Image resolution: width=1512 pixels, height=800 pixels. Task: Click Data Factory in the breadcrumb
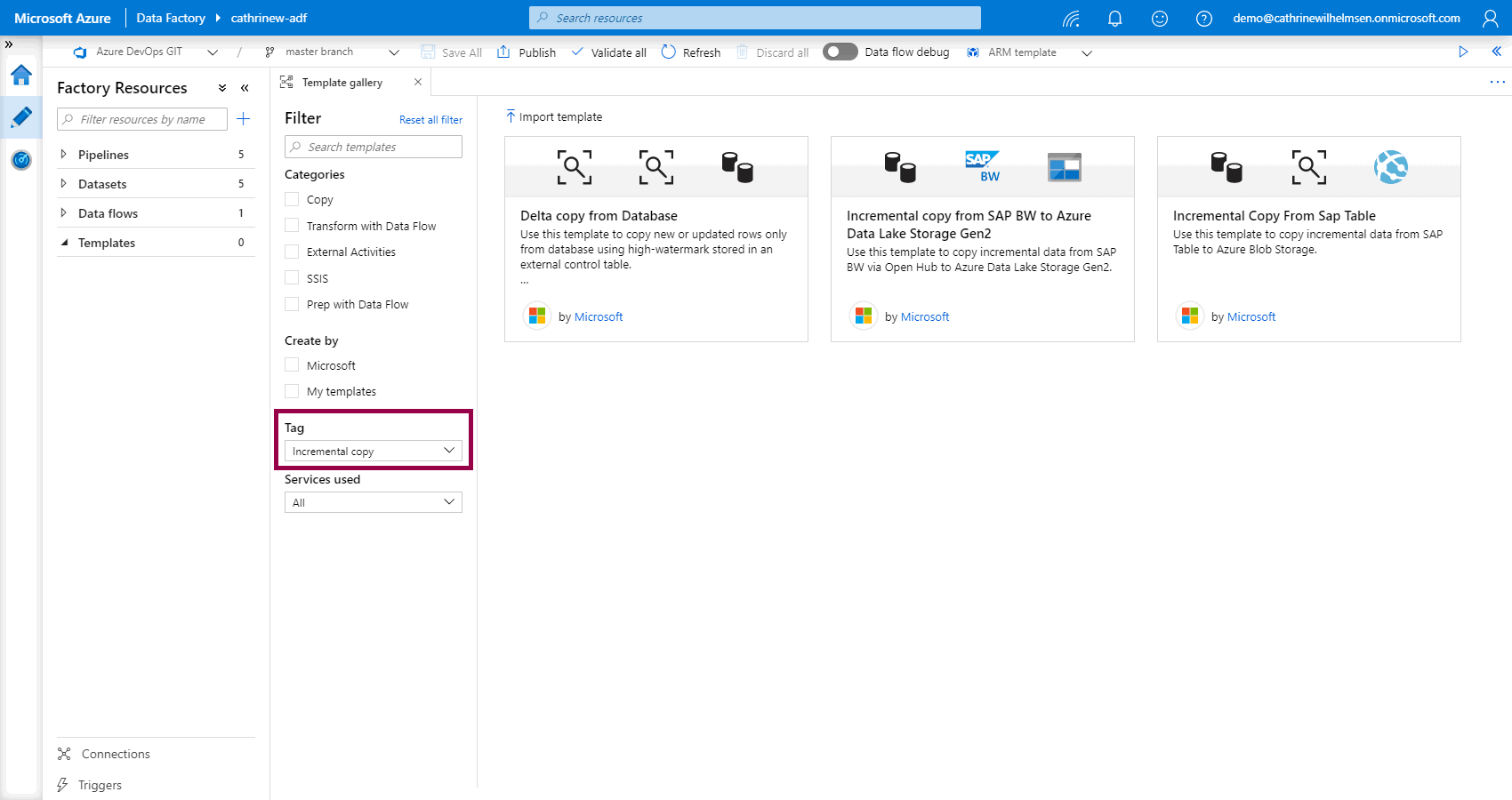click(x=170, y=17)
